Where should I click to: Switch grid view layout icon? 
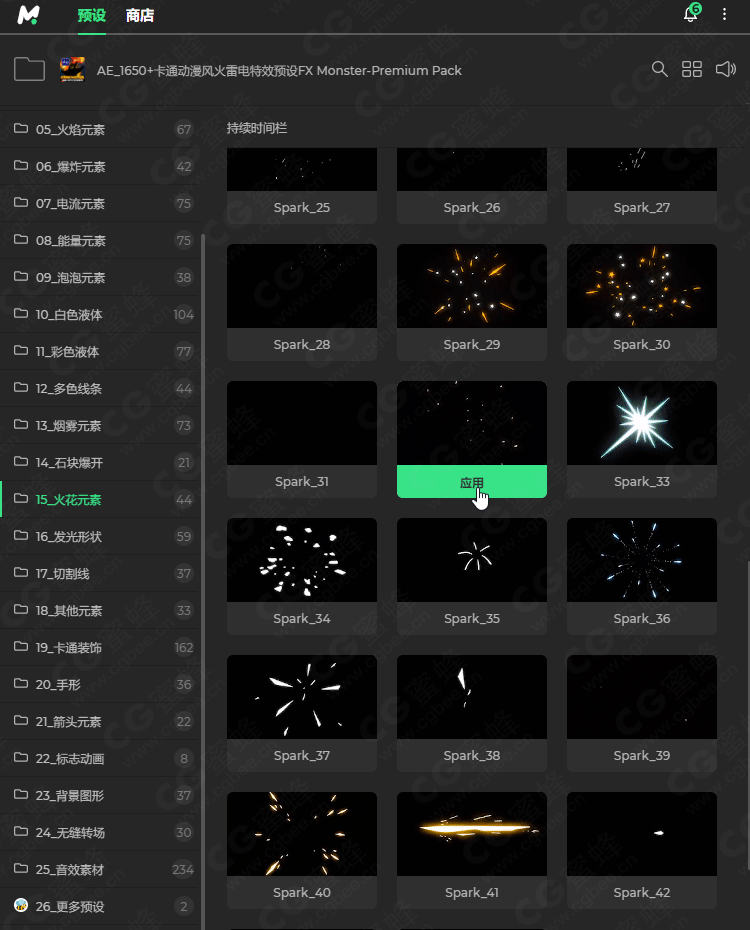[691, 69]
